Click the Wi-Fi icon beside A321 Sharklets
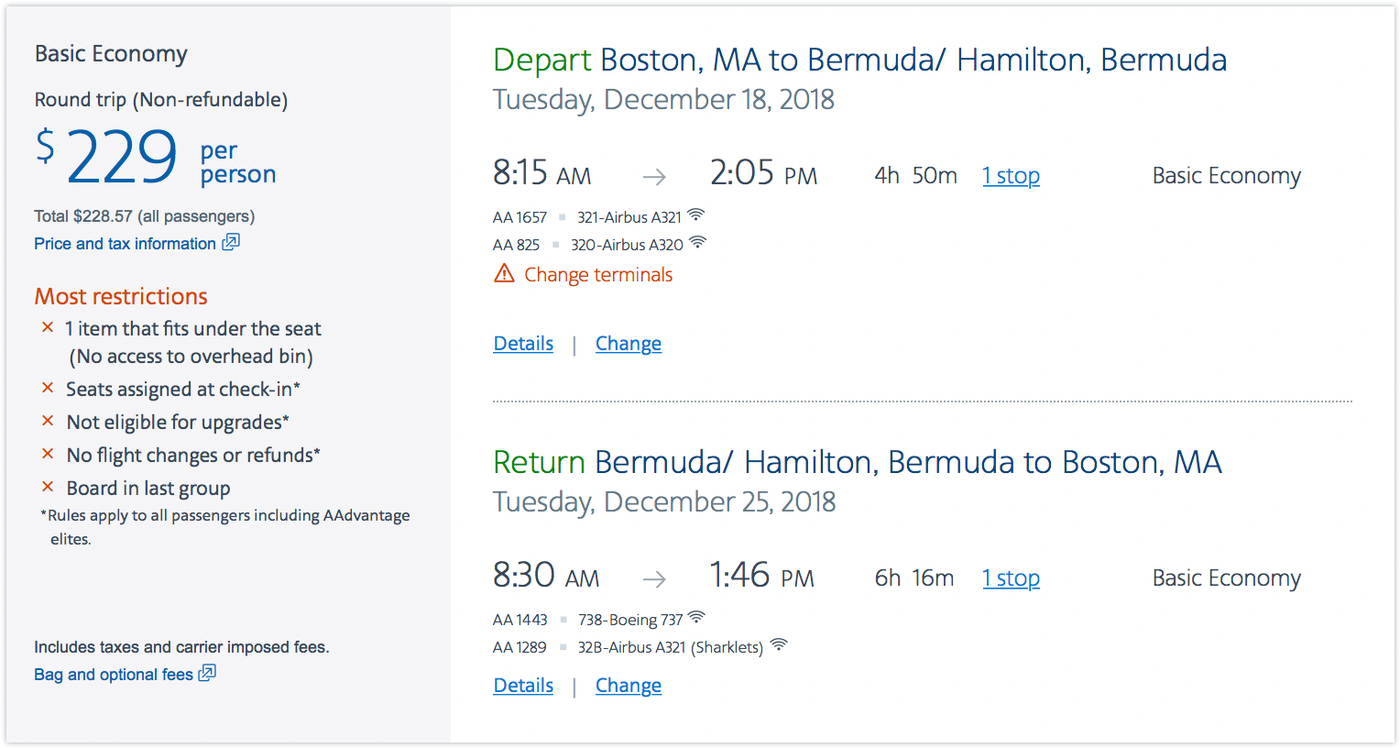The height and width of the screenshot is (748, 1400). [778, 644]
